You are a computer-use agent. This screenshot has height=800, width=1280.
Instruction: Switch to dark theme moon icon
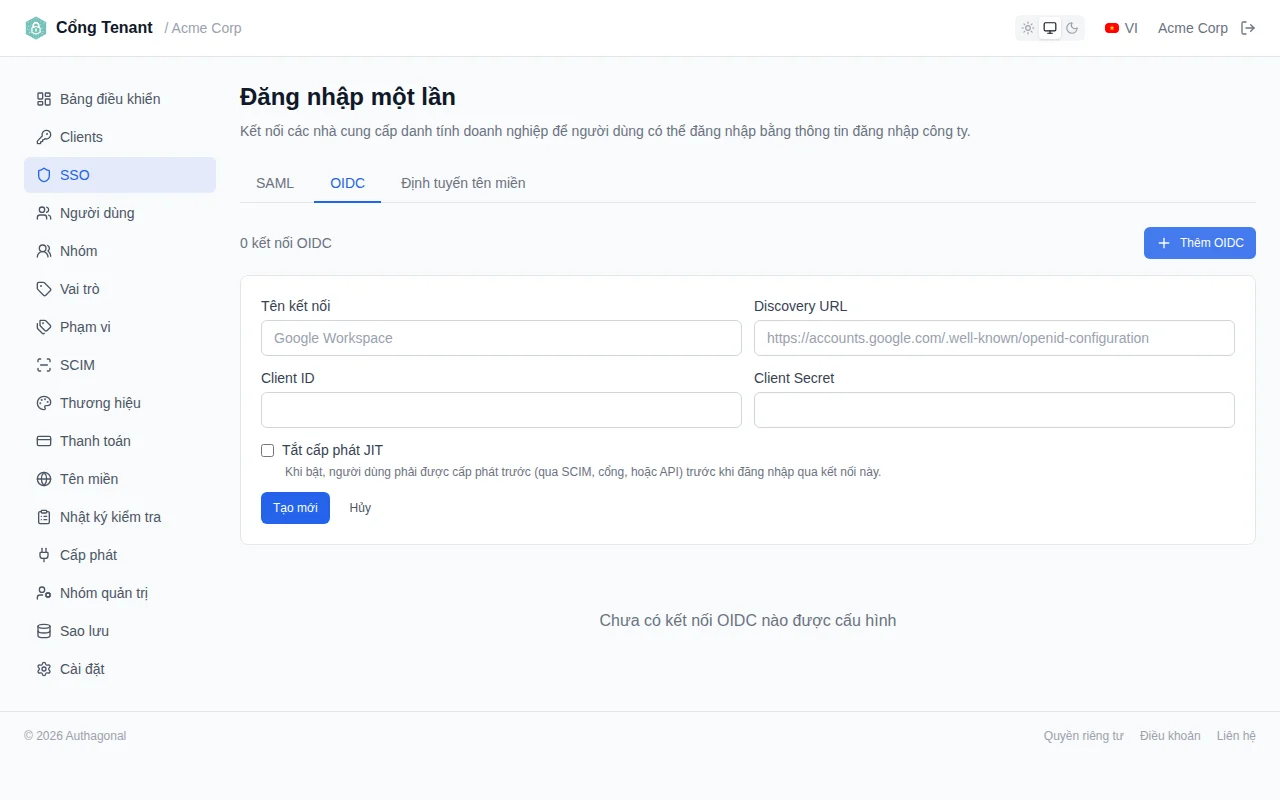pyautogui.click(x=1072, y=28)
